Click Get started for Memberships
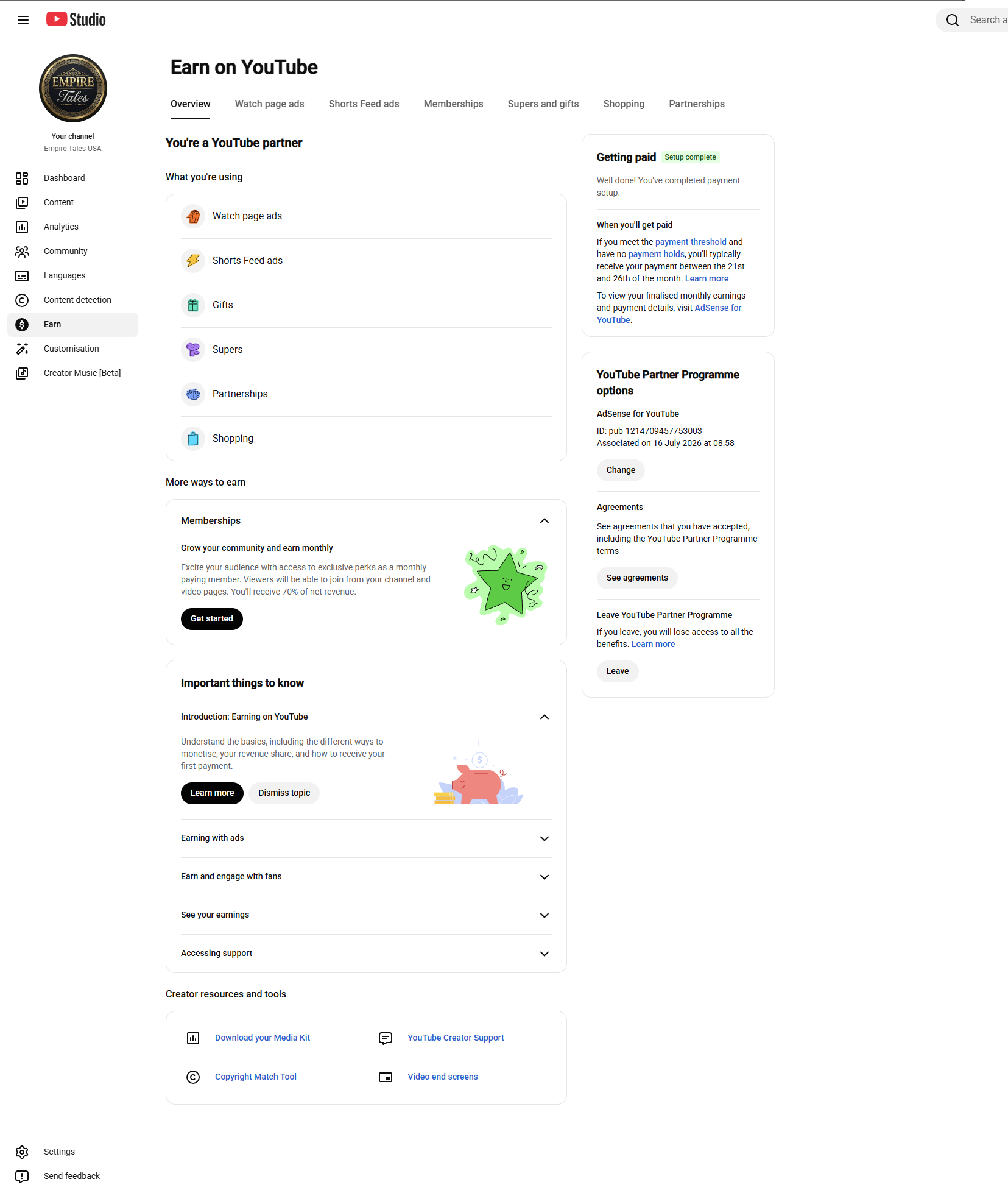This screenshot has width=1008, height=1193. pos(212,619)
